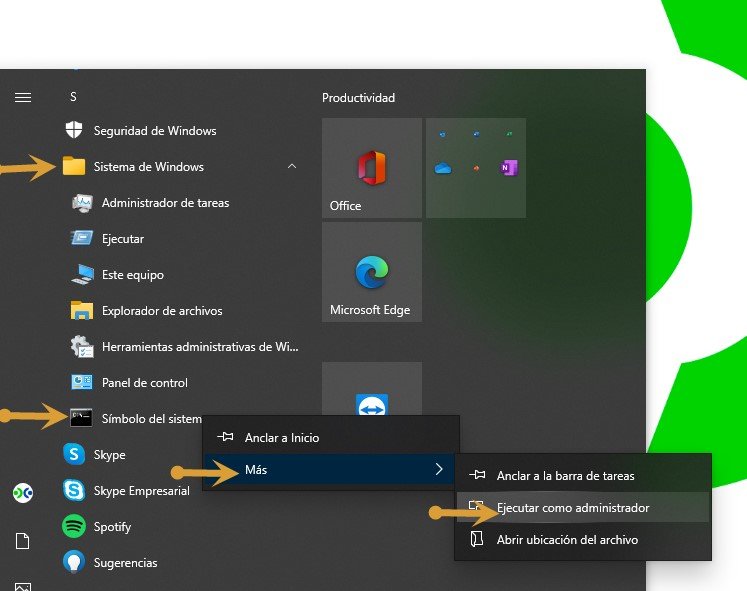The width and height of the screenshot is (747, 591).
Task: Click the Skype Empresarial icon
Action: (x=74, y=490)
